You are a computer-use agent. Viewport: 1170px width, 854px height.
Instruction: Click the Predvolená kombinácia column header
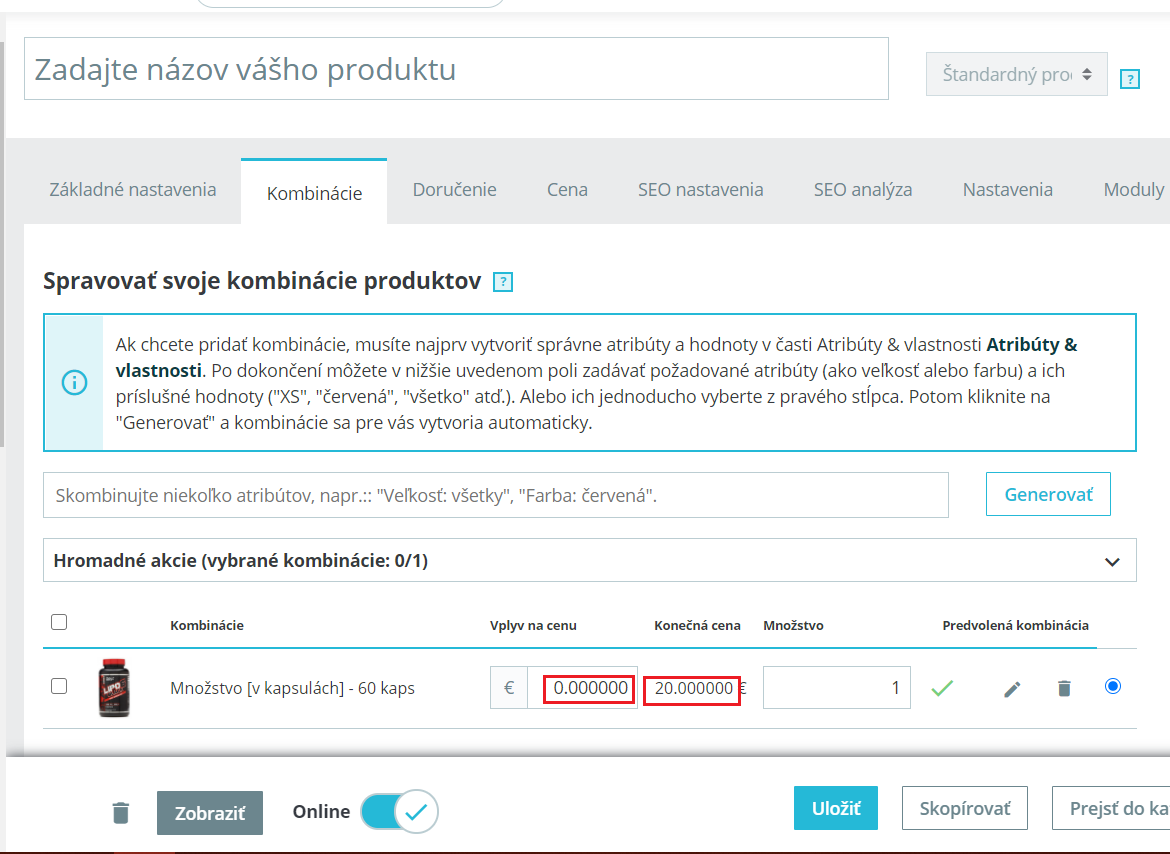point(1015,625)
